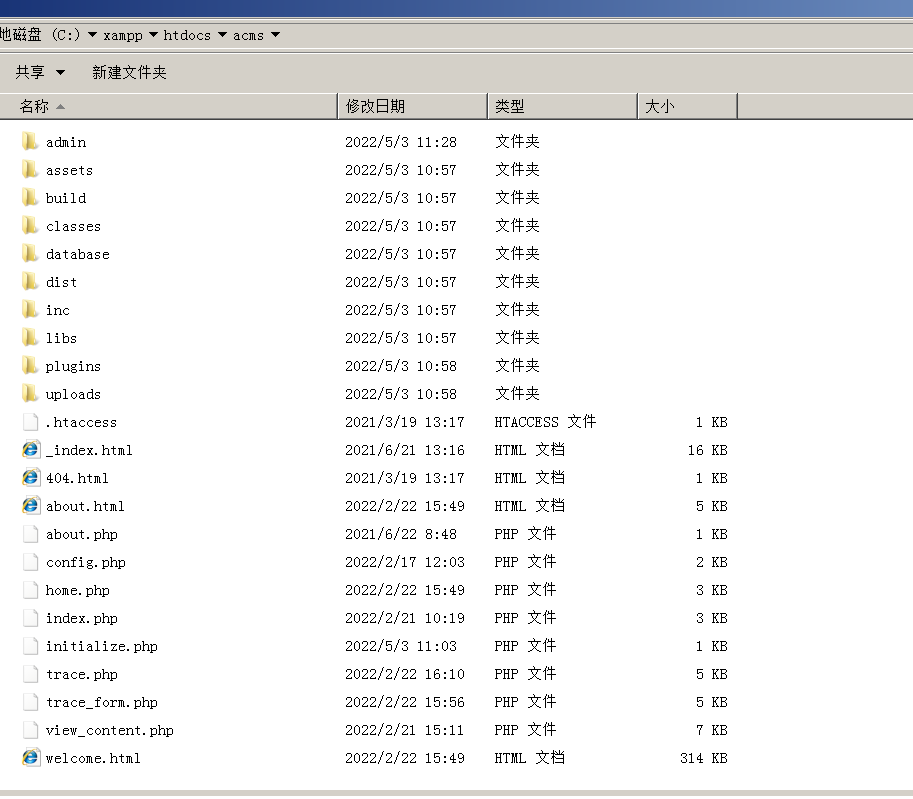
Task: Go to (C:) drive in address bar
Action: point(66,35)
